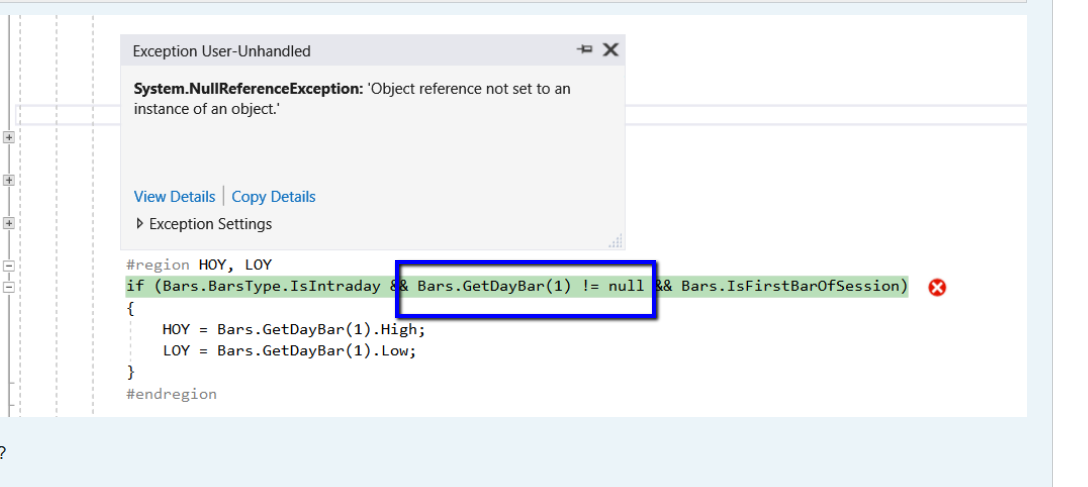The image size is (1088, 487).
Task: Click 'Bars.IsFirstBarOfSession' in the condition
Action: click(x=790, y=287)
